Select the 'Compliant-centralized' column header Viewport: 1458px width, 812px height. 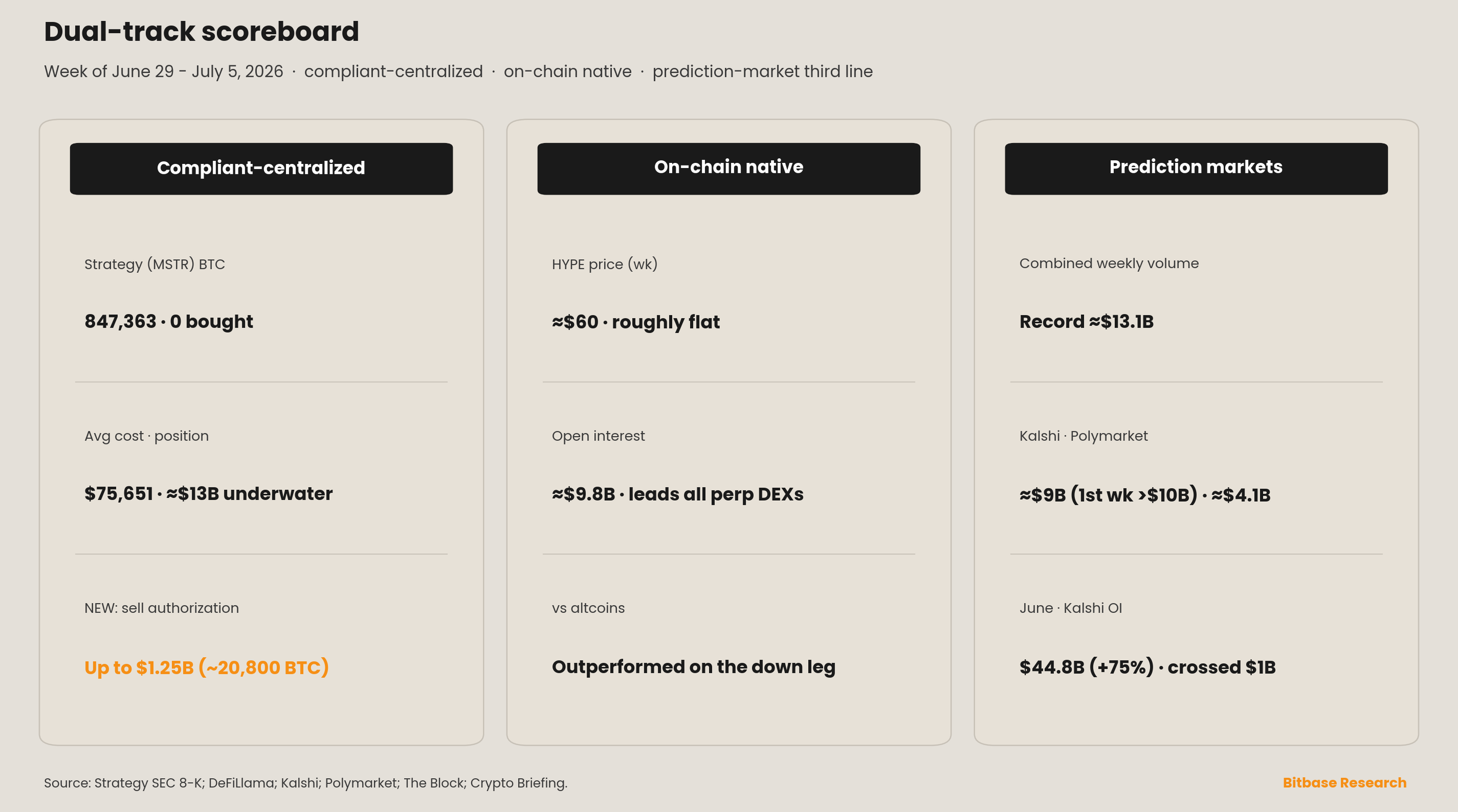pos(261,169)
